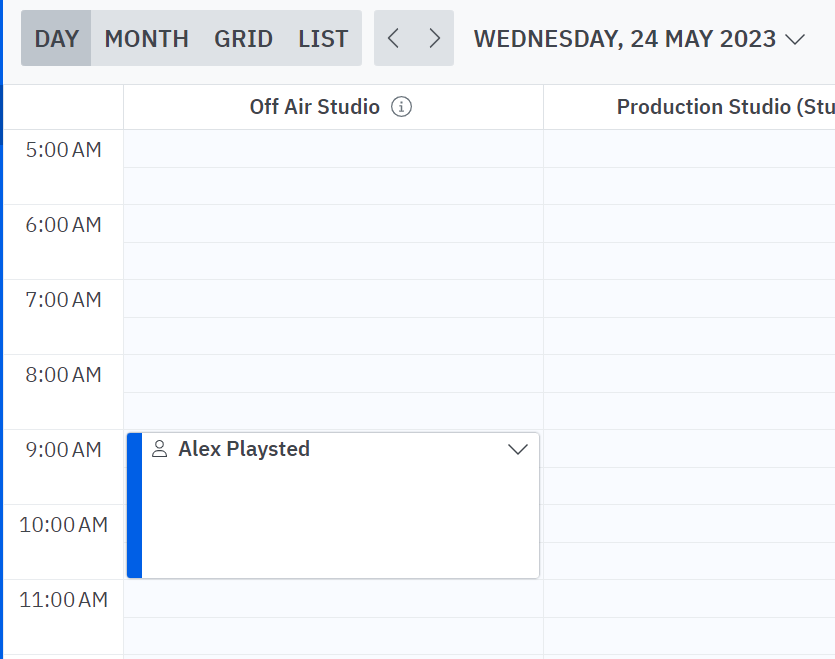Go to the next day arrow
The width and height of the screenshot is (835, 659).
pos(434,39)
